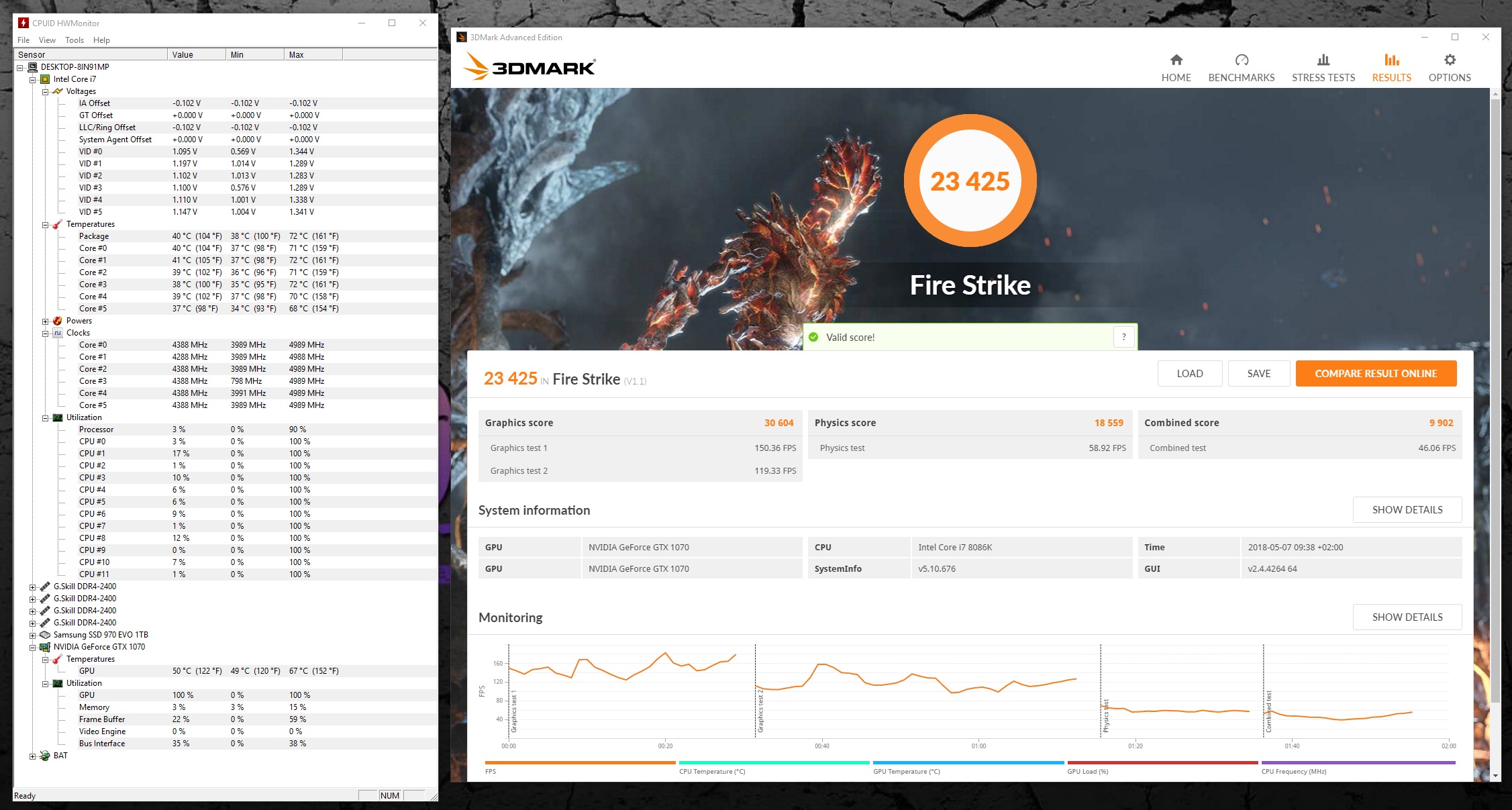Click the question mark help button
Viewport: 1512px width, 810px height.
coord(1124,337)
